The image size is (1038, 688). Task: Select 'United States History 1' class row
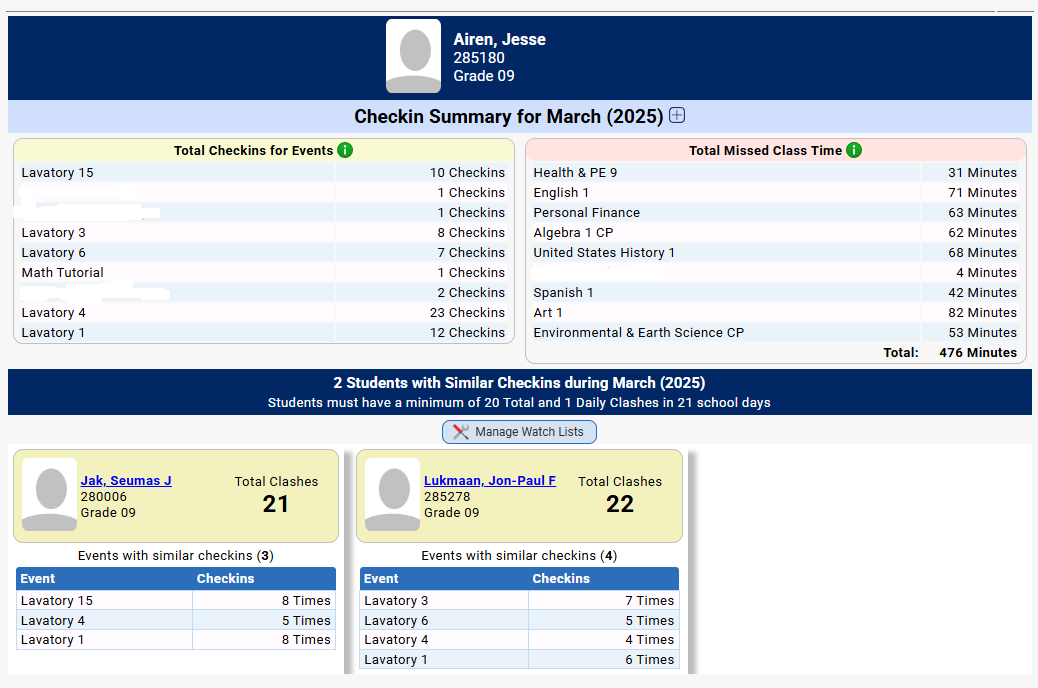pos(775,252)
